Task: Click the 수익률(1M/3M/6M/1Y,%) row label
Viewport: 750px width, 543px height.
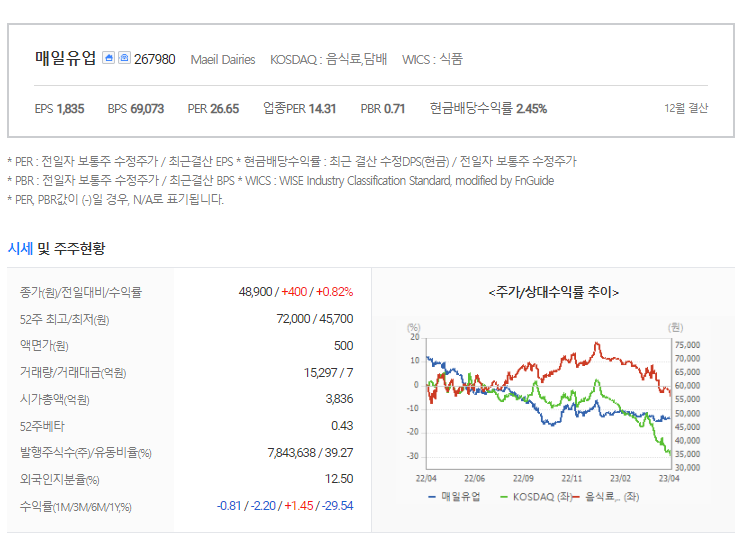Action: click(x=76, y=506)
